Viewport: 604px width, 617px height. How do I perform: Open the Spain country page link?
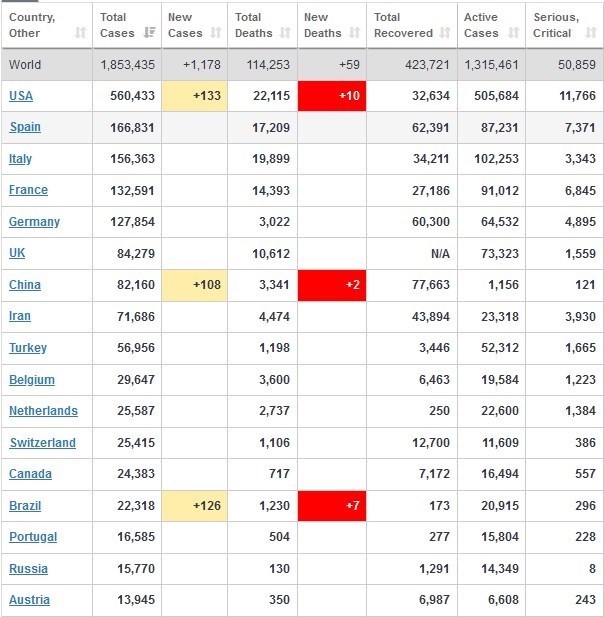point(25,127)
